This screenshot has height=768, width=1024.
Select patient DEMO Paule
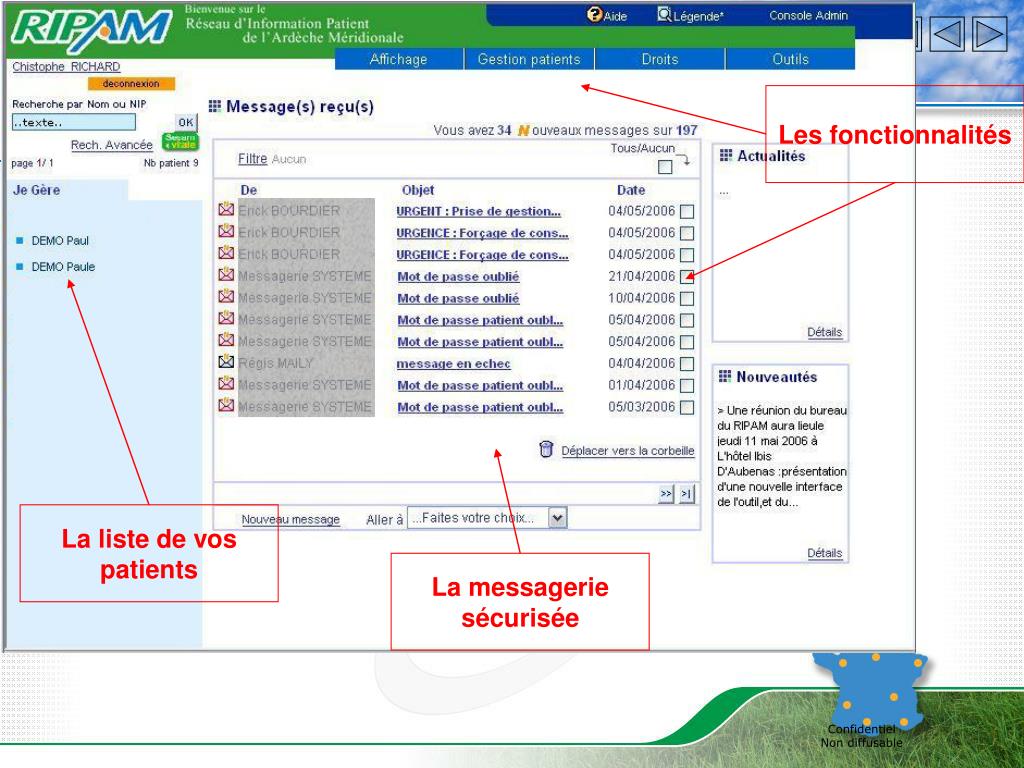(x=63, y=266)
